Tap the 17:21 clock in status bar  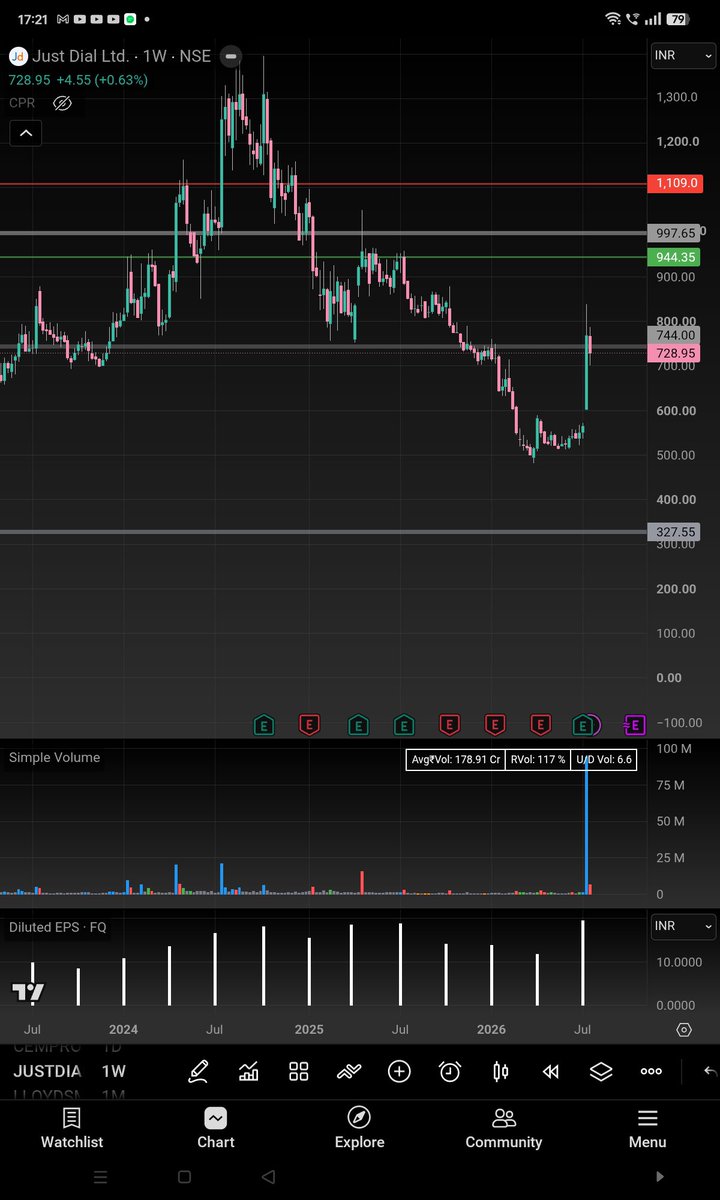(x=31, y=19)
